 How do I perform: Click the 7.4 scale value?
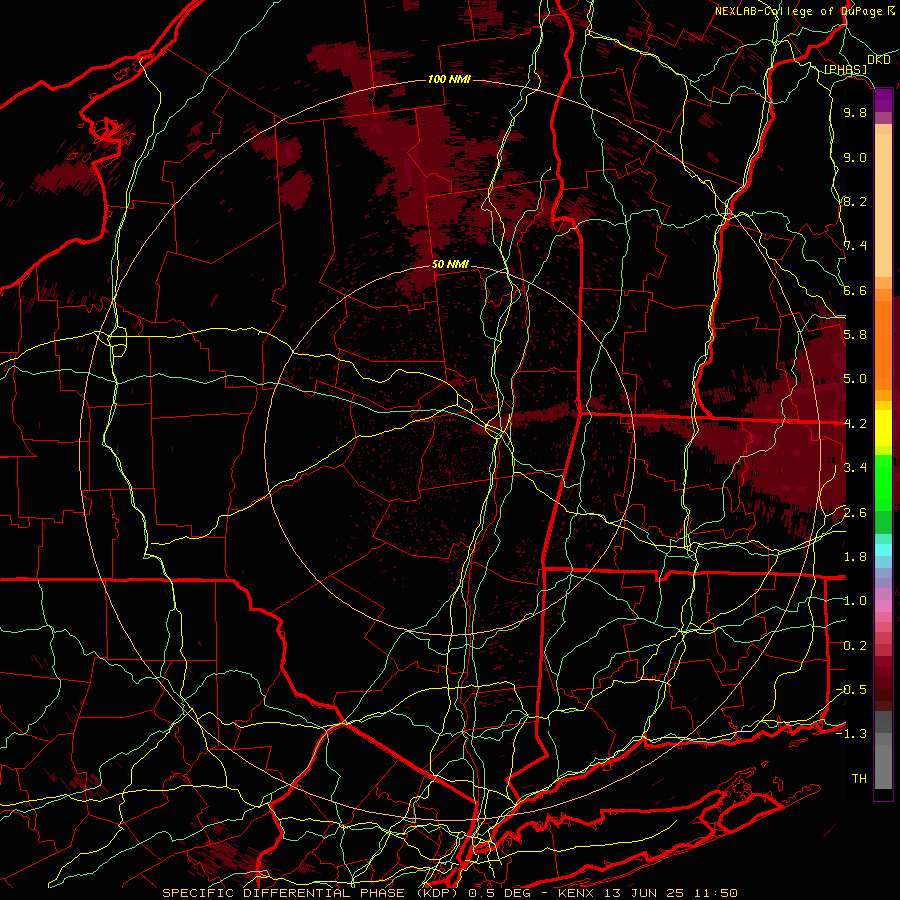(x=855, y=246)
